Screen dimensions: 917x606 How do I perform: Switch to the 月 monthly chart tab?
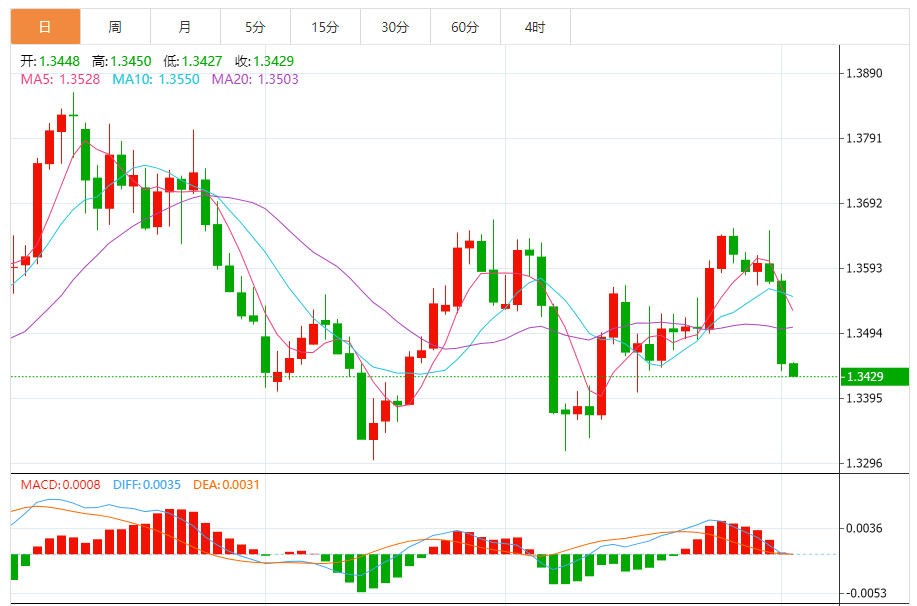[185, 27]
